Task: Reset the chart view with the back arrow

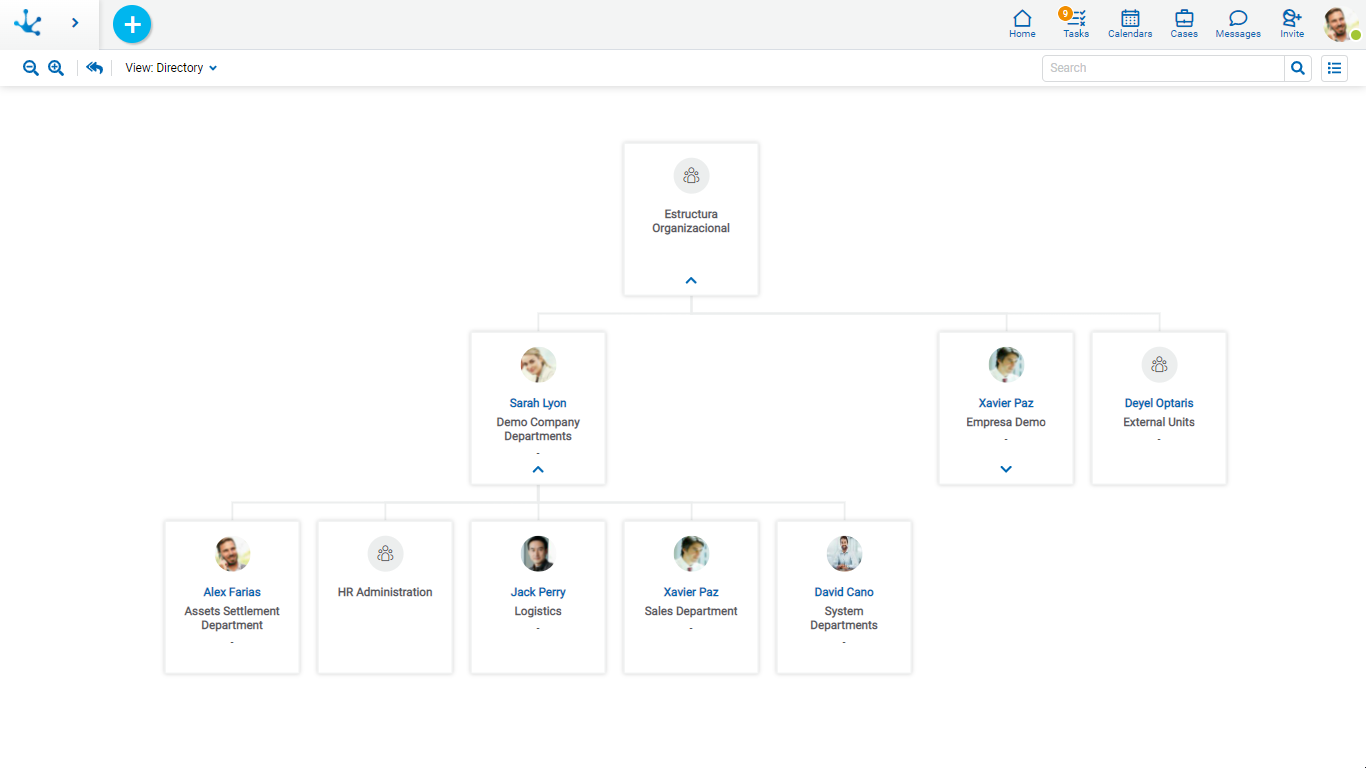Action: [x=94, y=67]
